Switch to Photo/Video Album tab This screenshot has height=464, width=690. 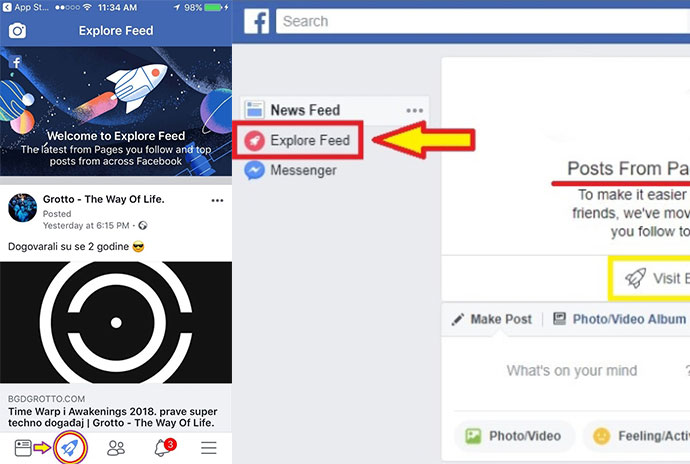[x=620, y=319]
